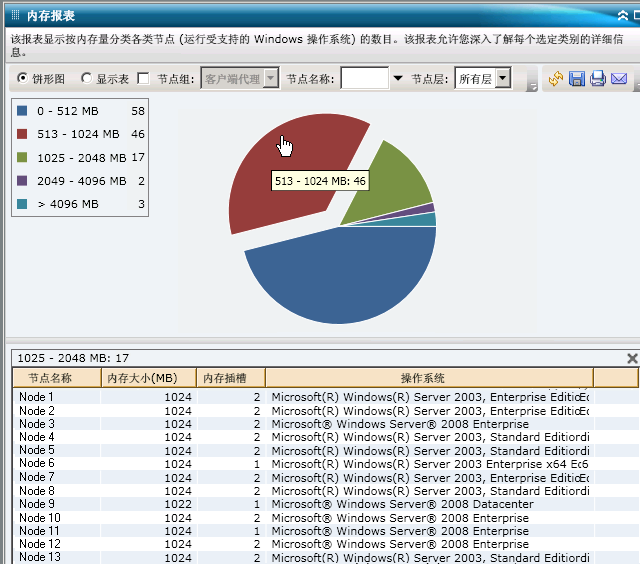Click the 内存报表 title bar grip icon
Viewport: 640px width, 564px height.
tap(15, 15)
